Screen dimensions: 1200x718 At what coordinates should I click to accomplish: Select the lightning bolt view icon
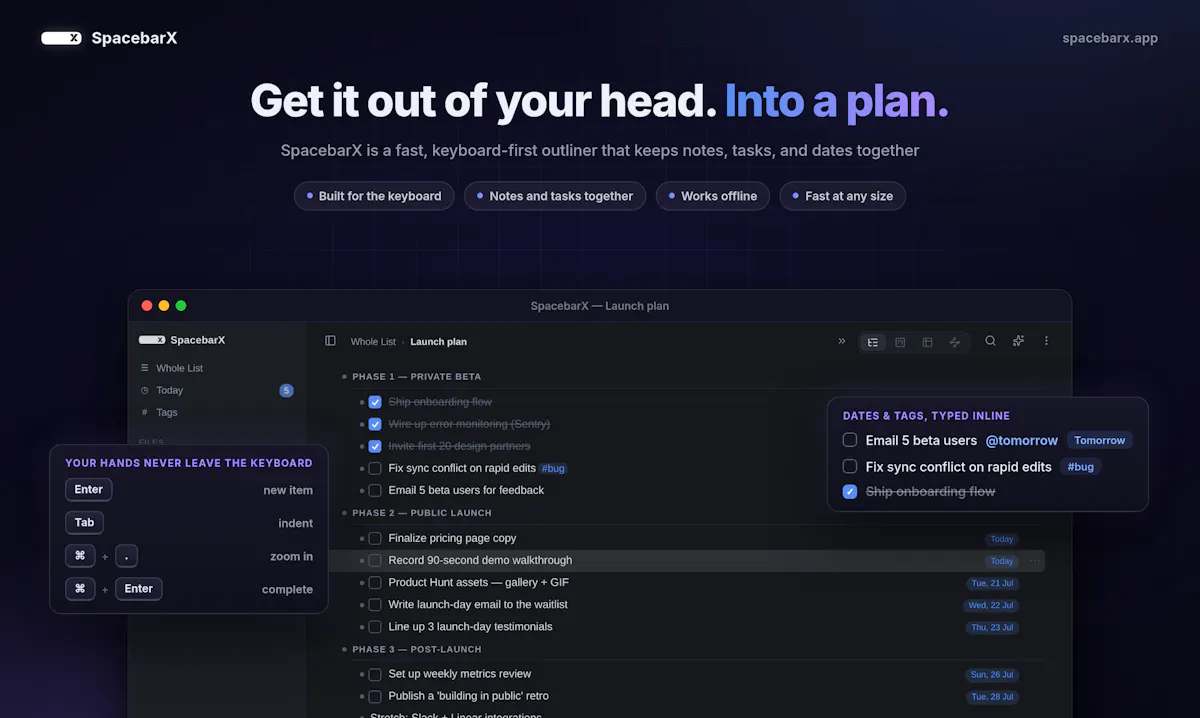coord(954,342)
